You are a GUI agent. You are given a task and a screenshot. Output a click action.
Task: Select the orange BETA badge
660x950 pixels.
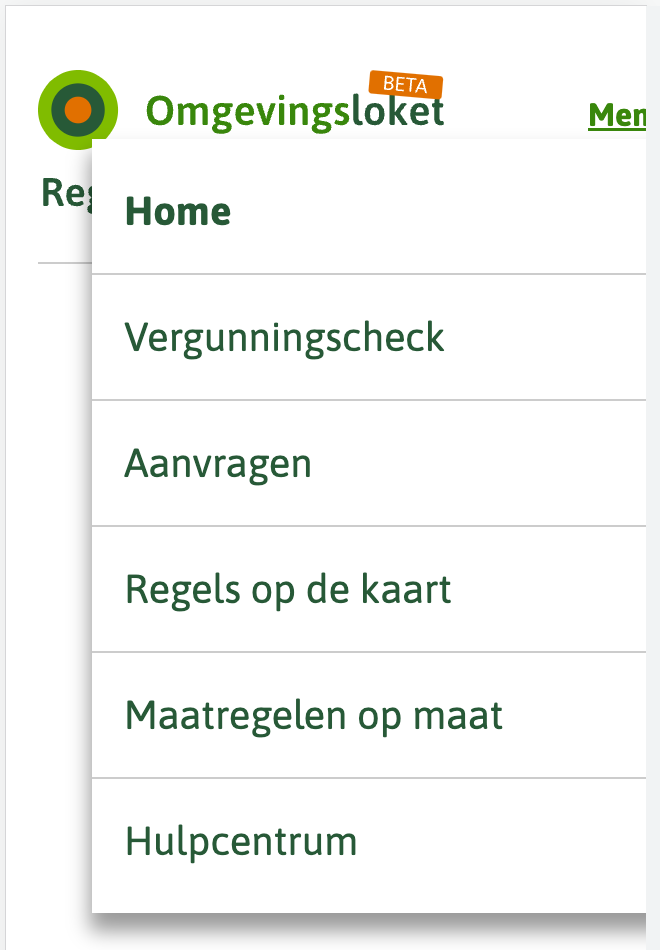point(403,87)
